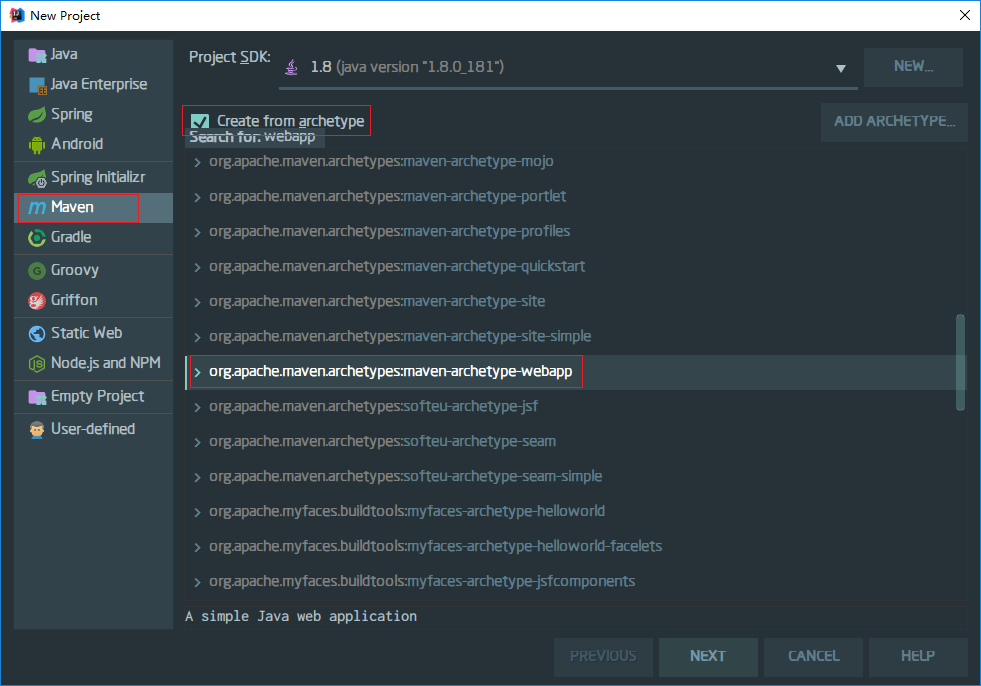Select Static Web project type
Image resolution: width=981 pixels, height=686 pixels.
(93, 334)
